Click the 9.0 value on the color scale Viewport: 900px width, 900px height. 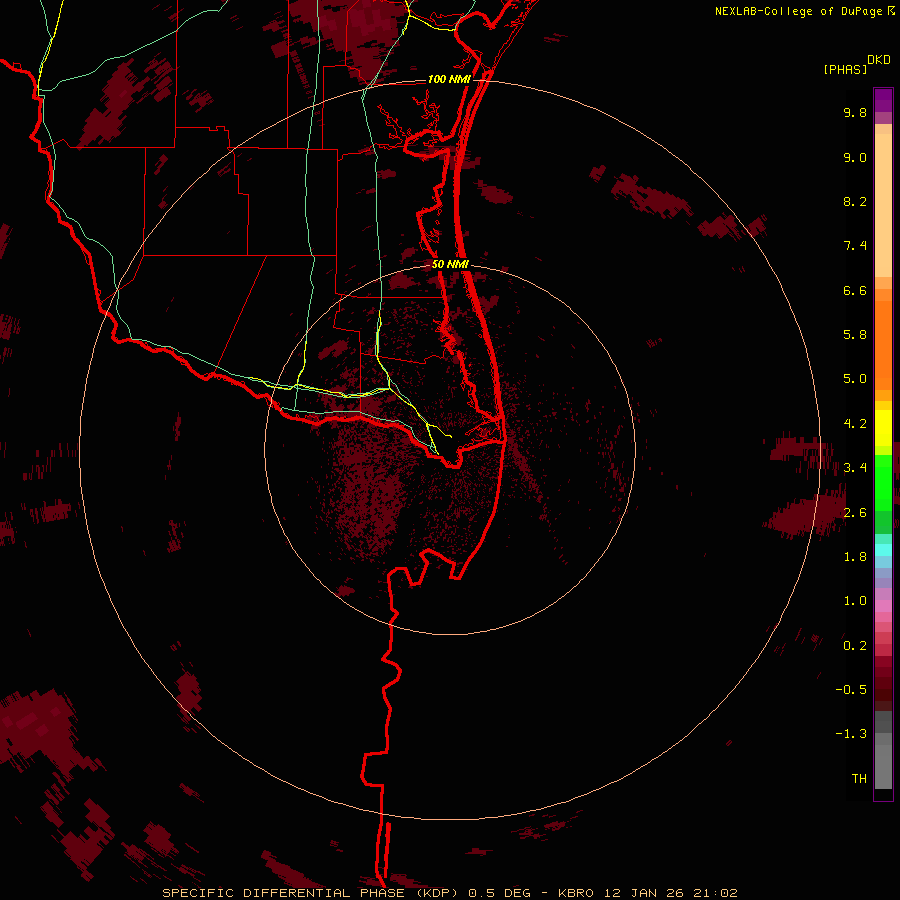[x=855, y=157]
